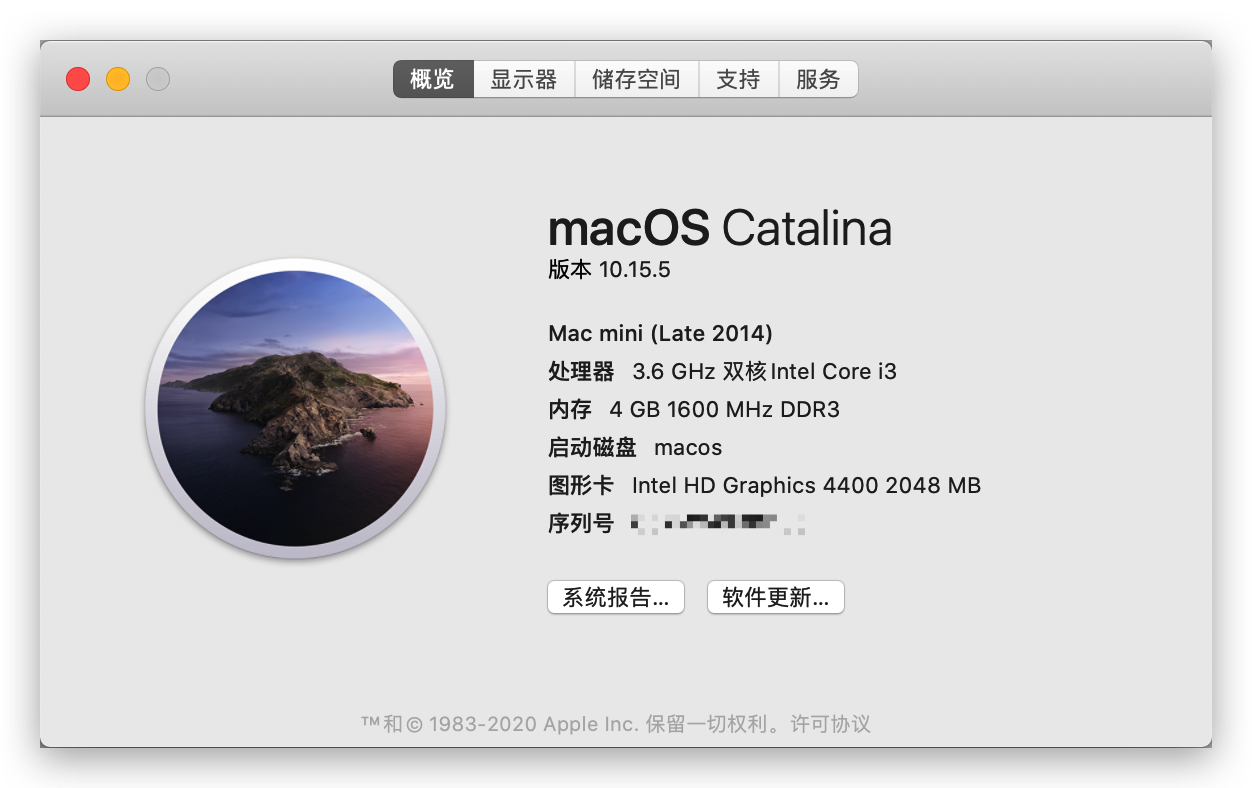
Task: Click the 启动磁盘 macos value
Action: (x=688, y=447)
